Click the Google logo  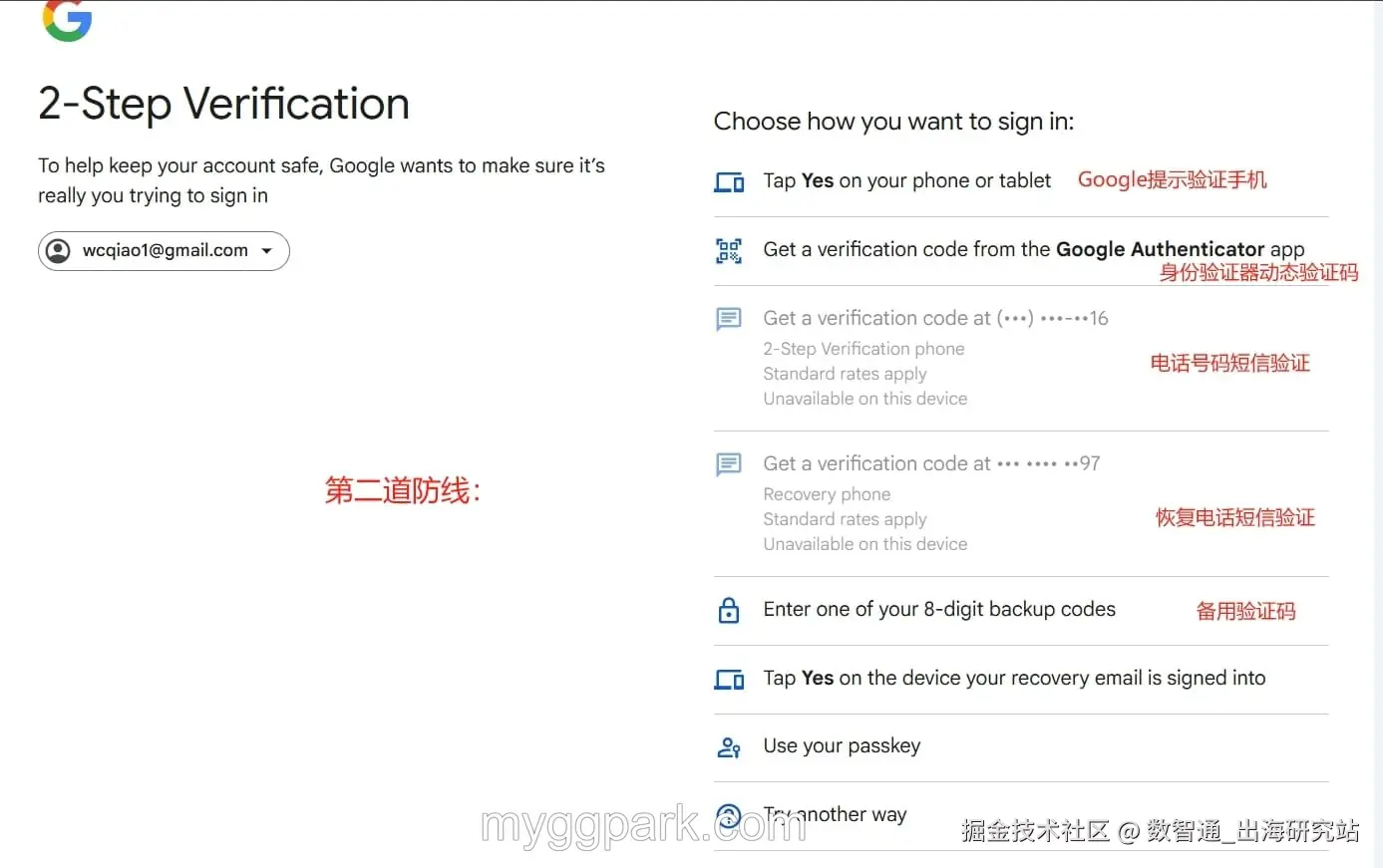pos(67,20)
